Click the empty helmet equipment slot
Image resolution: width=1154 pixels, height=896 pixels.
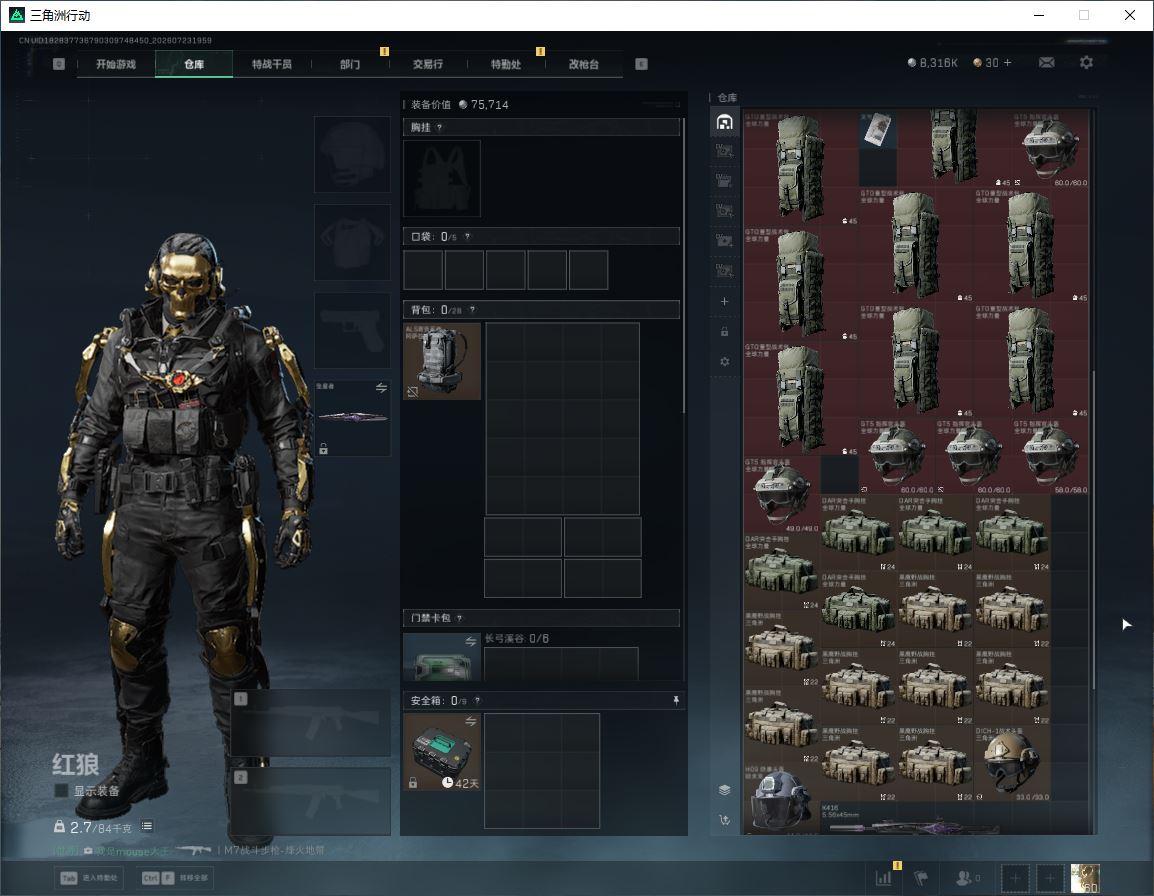click(x=353, y=155)
